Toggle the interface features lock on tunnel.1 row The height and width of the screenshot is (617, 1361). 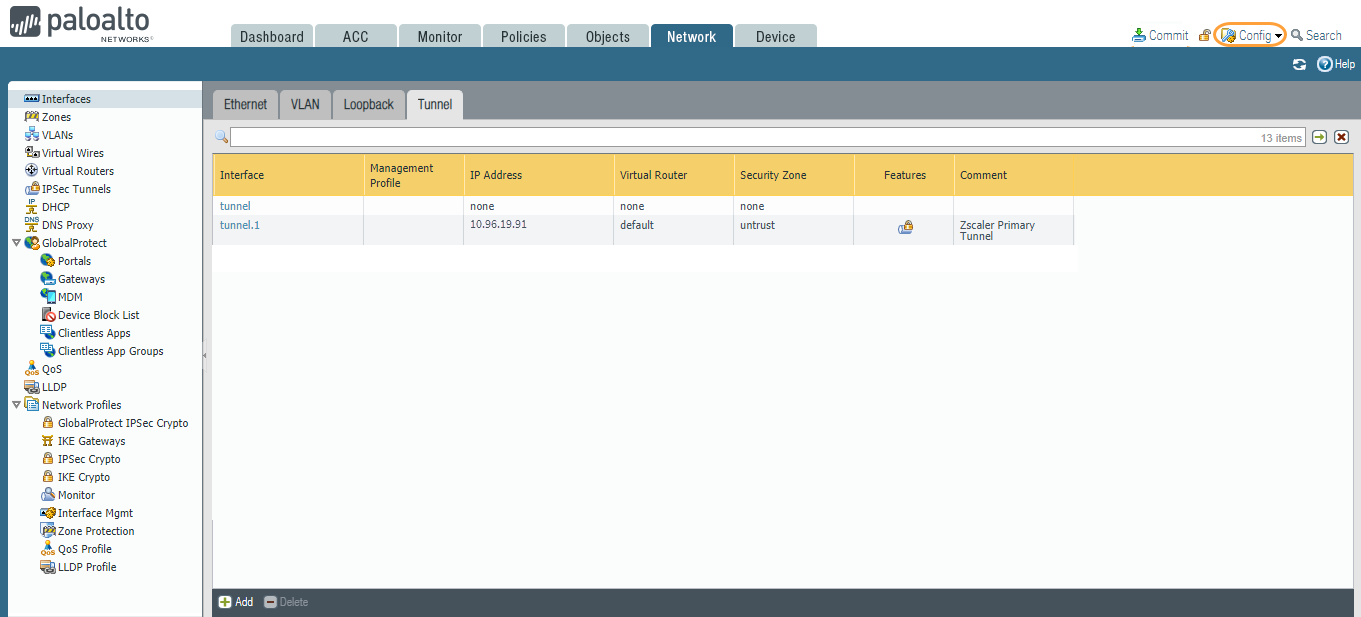pyautogui.click(x=905, y=228)
